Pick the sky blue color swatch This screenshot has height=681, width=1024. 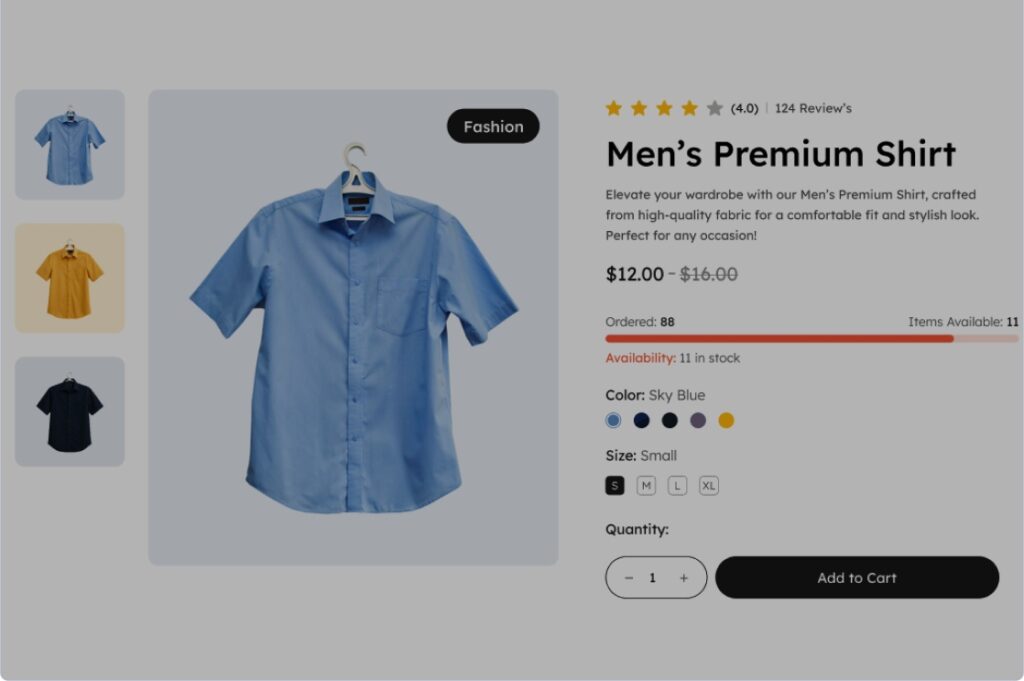pyautogui.click(x=613, y=420)
